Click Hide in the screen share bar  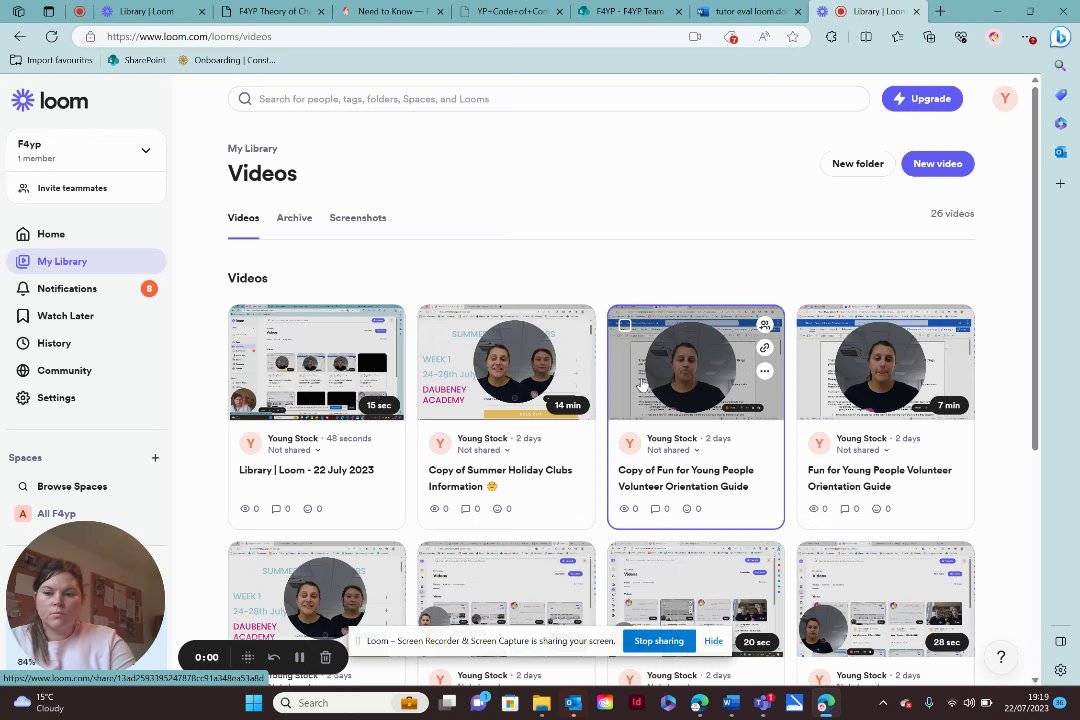714,641
